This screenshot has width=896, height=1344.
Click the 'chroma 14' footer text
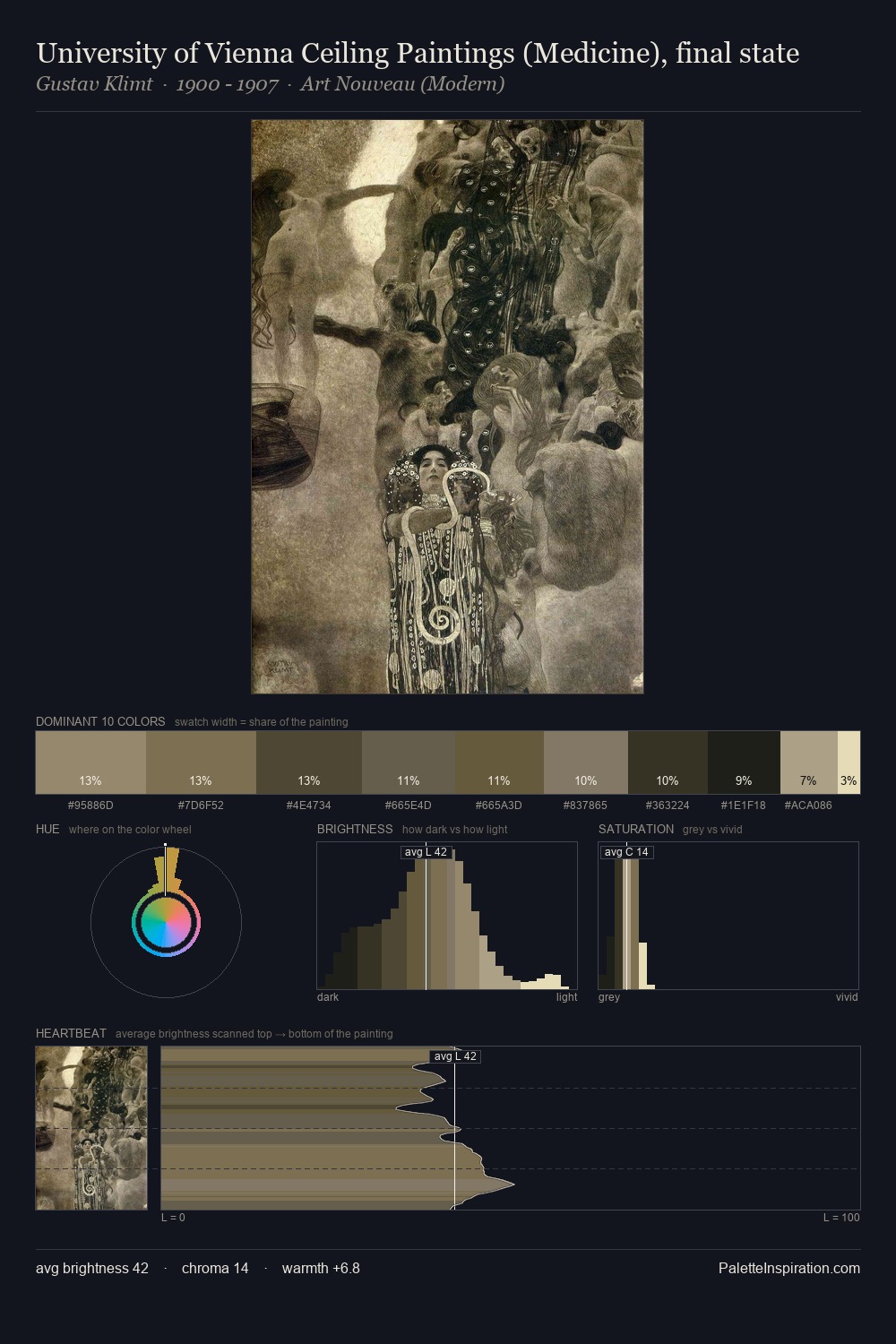(215, 1268)
